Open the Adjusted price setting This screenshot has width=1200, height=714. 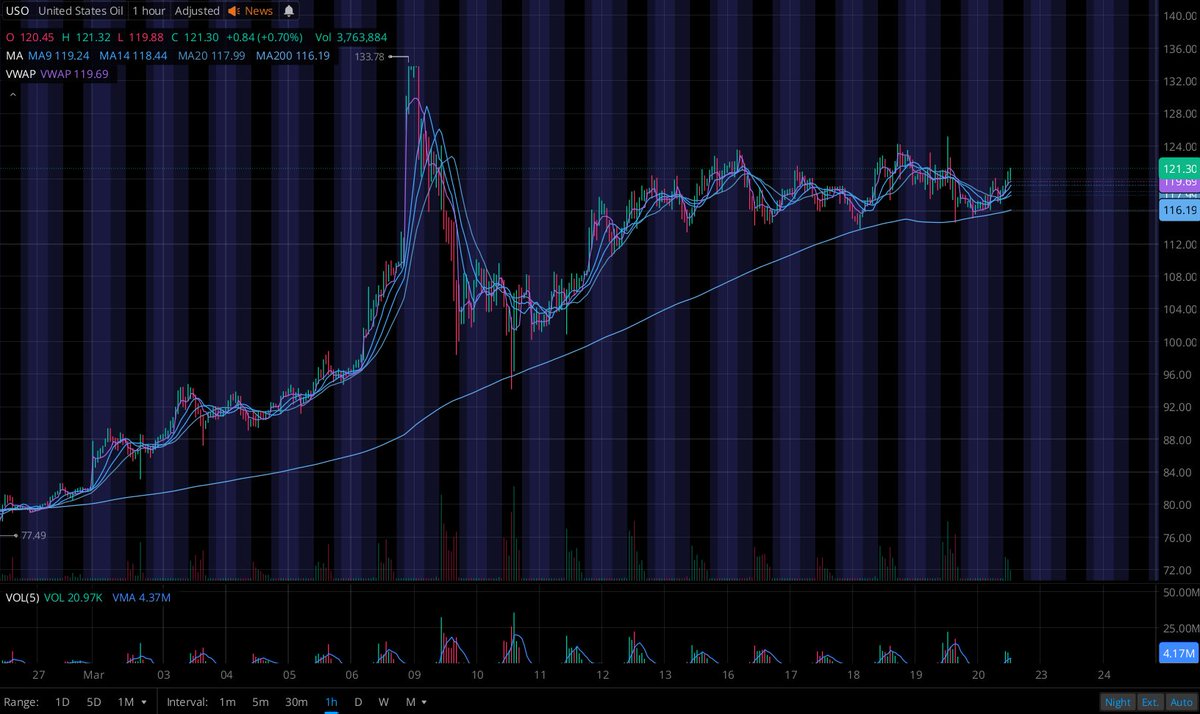pos(196,11)
